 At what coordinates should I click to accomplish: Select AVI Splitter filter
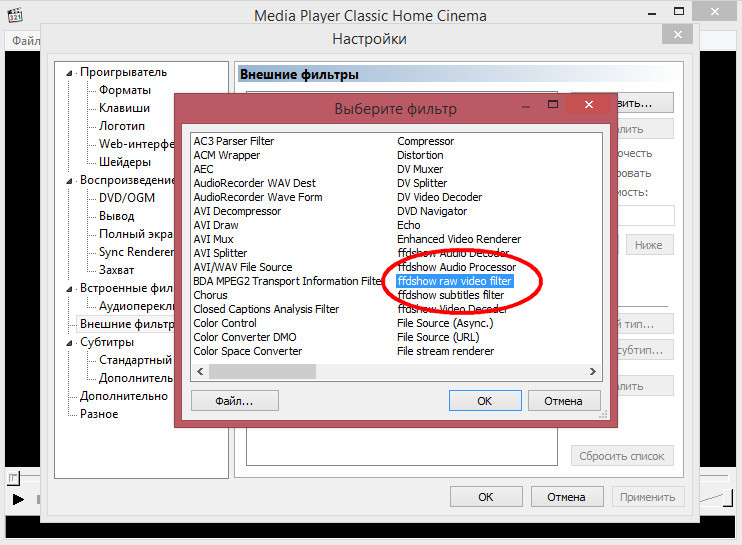[x=220, y=253]
